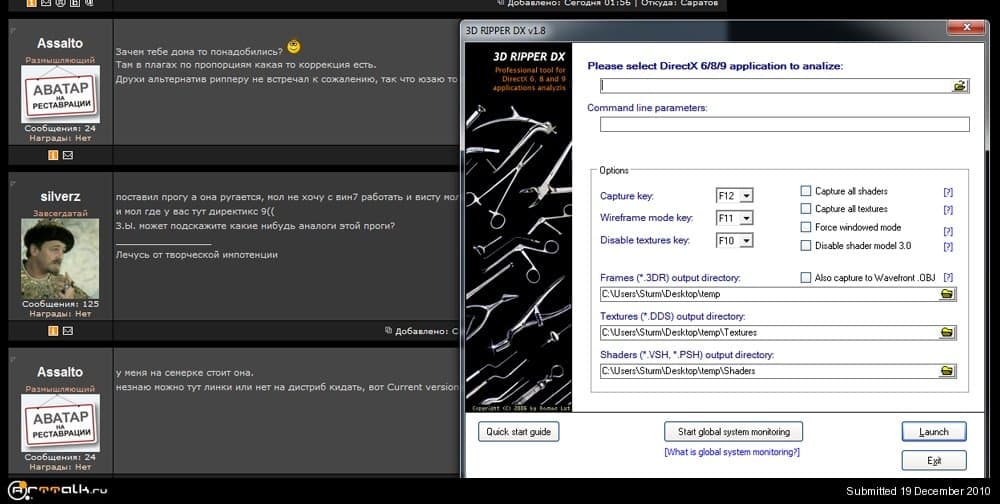Click 3D Ripper DX surgical tools banner
The height and width of the screenshot is (504, 1000).
click(x=518, y=227)
